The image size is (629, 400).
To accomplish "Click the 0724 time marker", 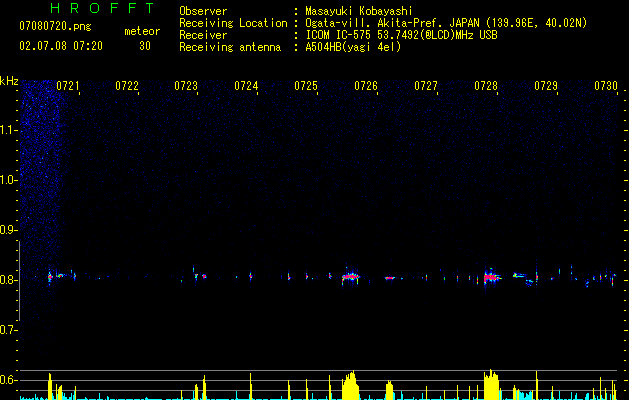I will click(x=246, y=86).
